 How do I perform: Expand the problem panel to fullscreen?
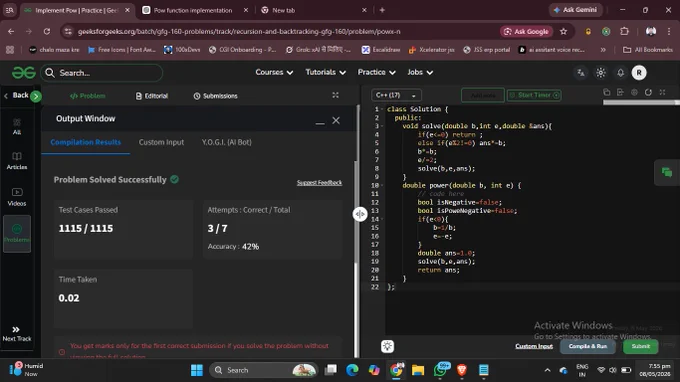click(x=335, y=95)
